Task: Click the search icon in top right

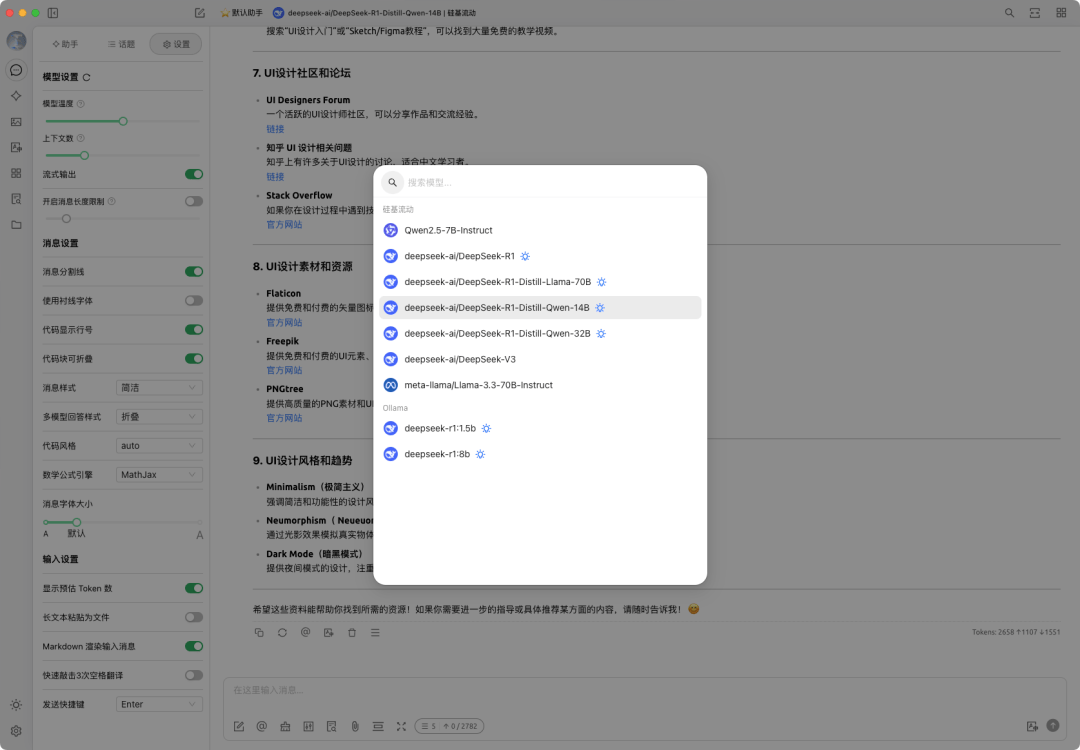Action: point(1009,12)
